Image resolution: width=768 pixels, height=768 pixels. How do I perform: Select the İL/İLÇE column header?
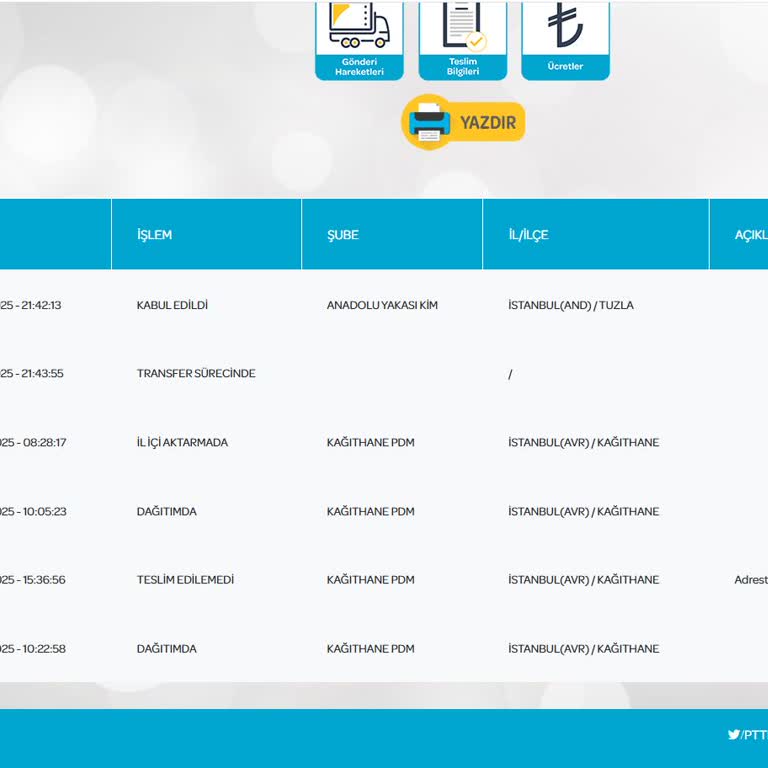pos(528,235)
